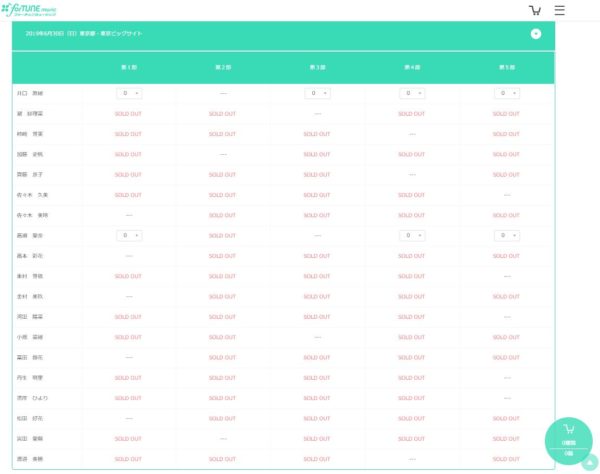The image size is (600, 474).
Task: Select member name 加藤 史帆
Action: point(30,155)
